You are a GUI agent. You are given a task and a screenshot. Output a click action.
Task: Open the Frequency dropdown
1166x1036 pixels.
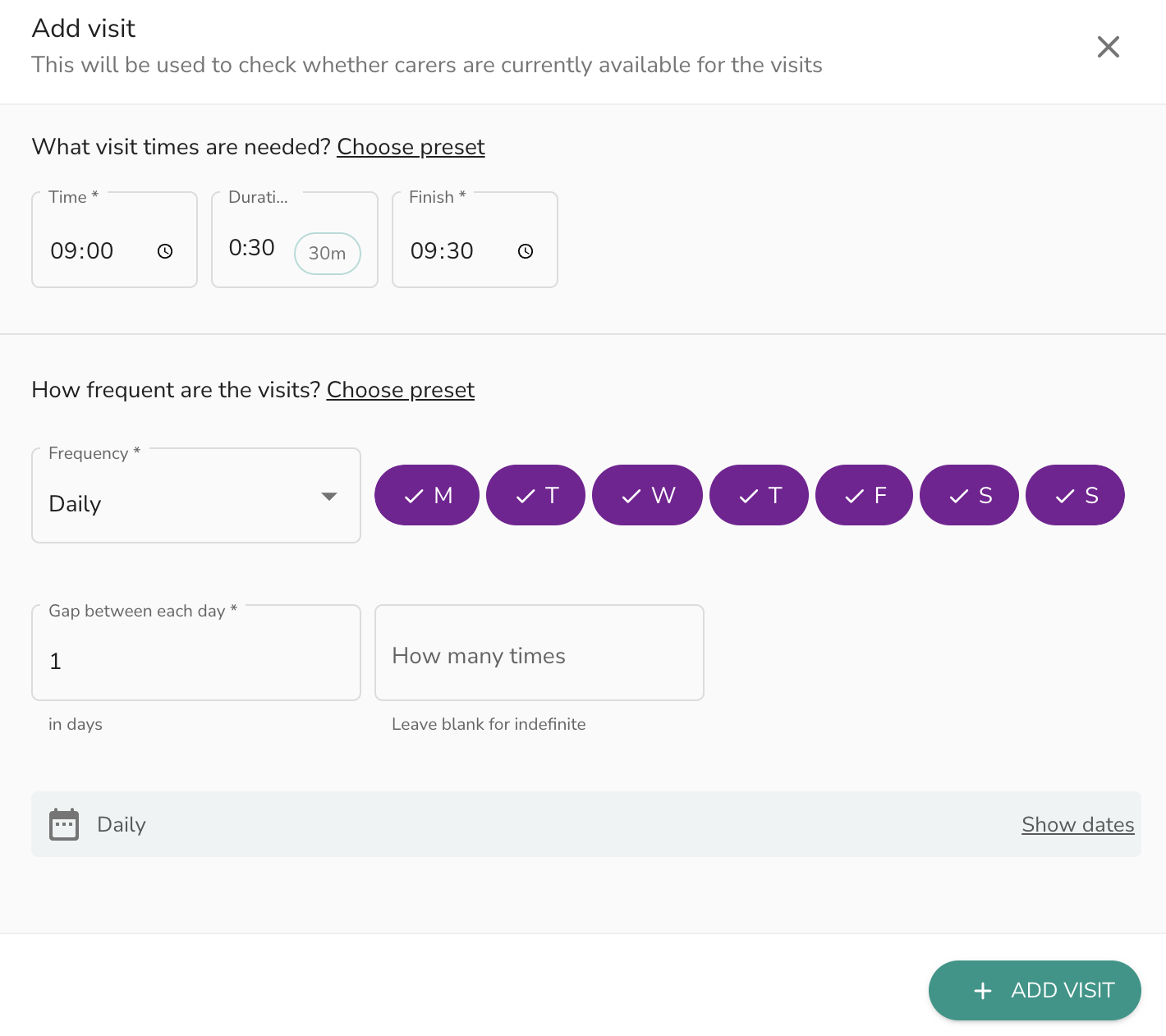click(x=196, y=495)
